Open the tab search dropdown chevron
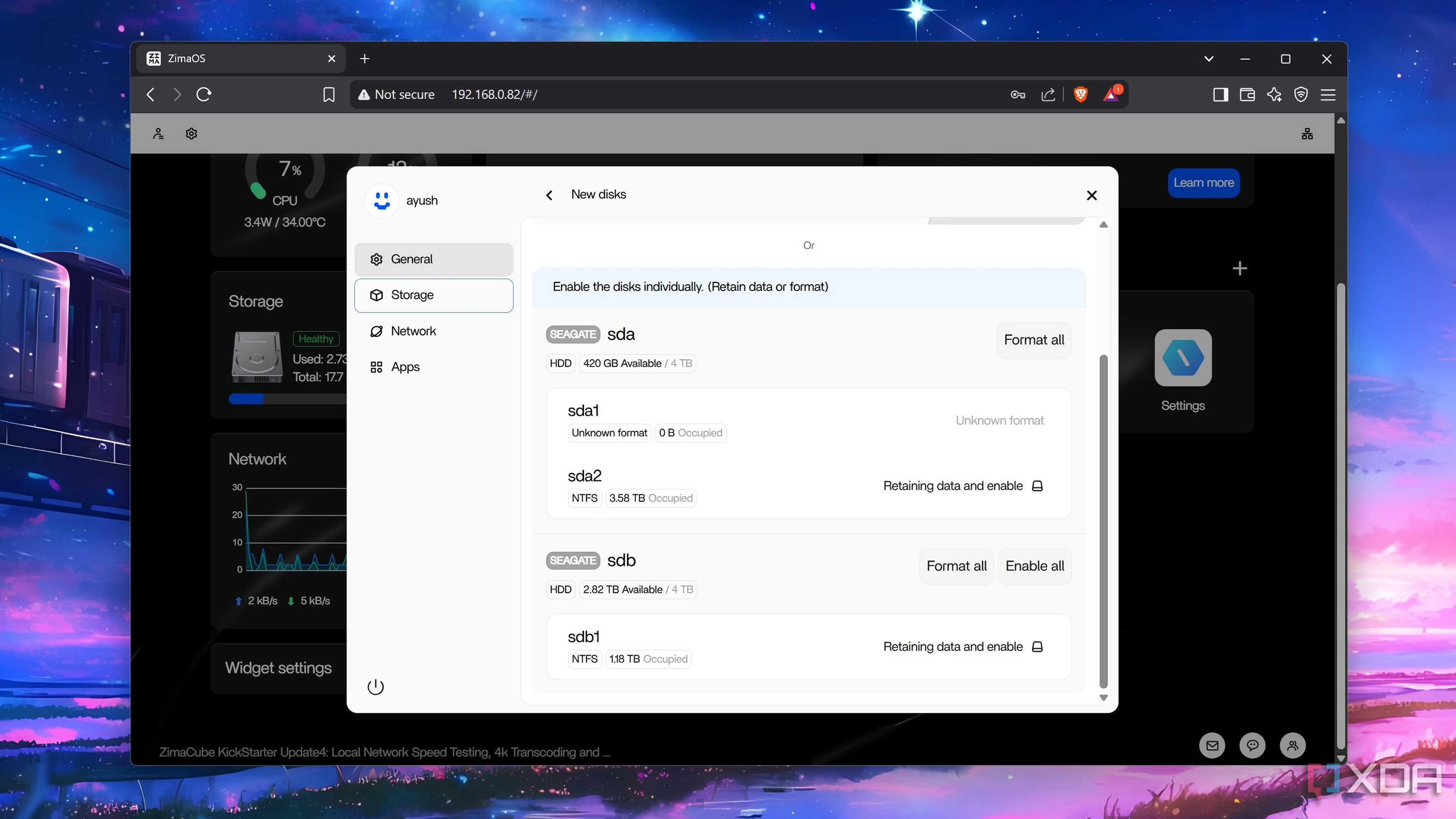The height and width of the screenshot is (819, 1456). 1208,58
